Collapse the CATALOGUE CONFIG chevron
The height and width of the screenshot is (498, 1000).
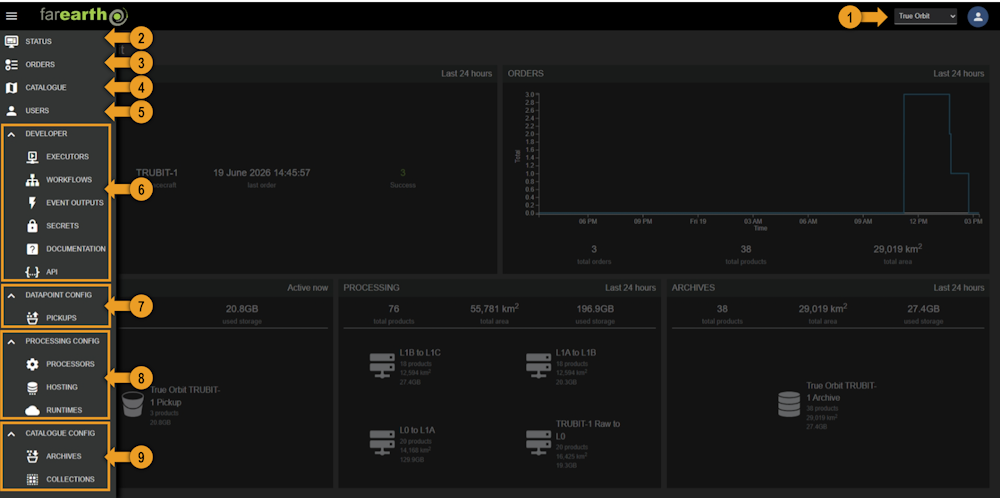click(11, 433)
